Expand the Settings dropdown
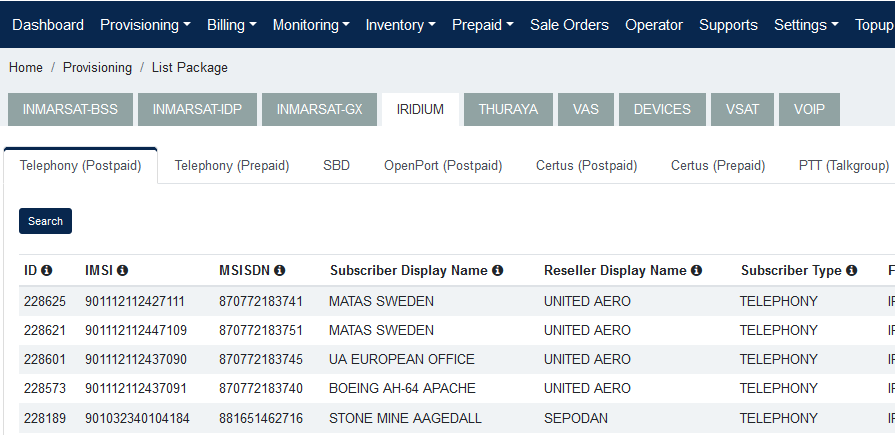The height and width of the screenshot is (435, 895). pyautogui.click(x=806, y=25)
